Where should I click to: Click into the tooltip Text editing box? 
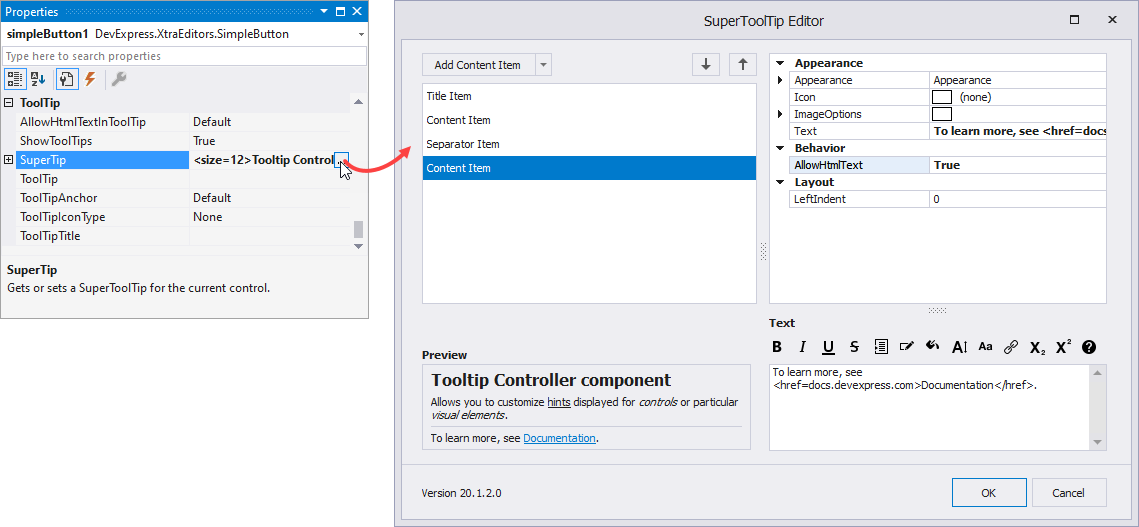click(931, 407)
